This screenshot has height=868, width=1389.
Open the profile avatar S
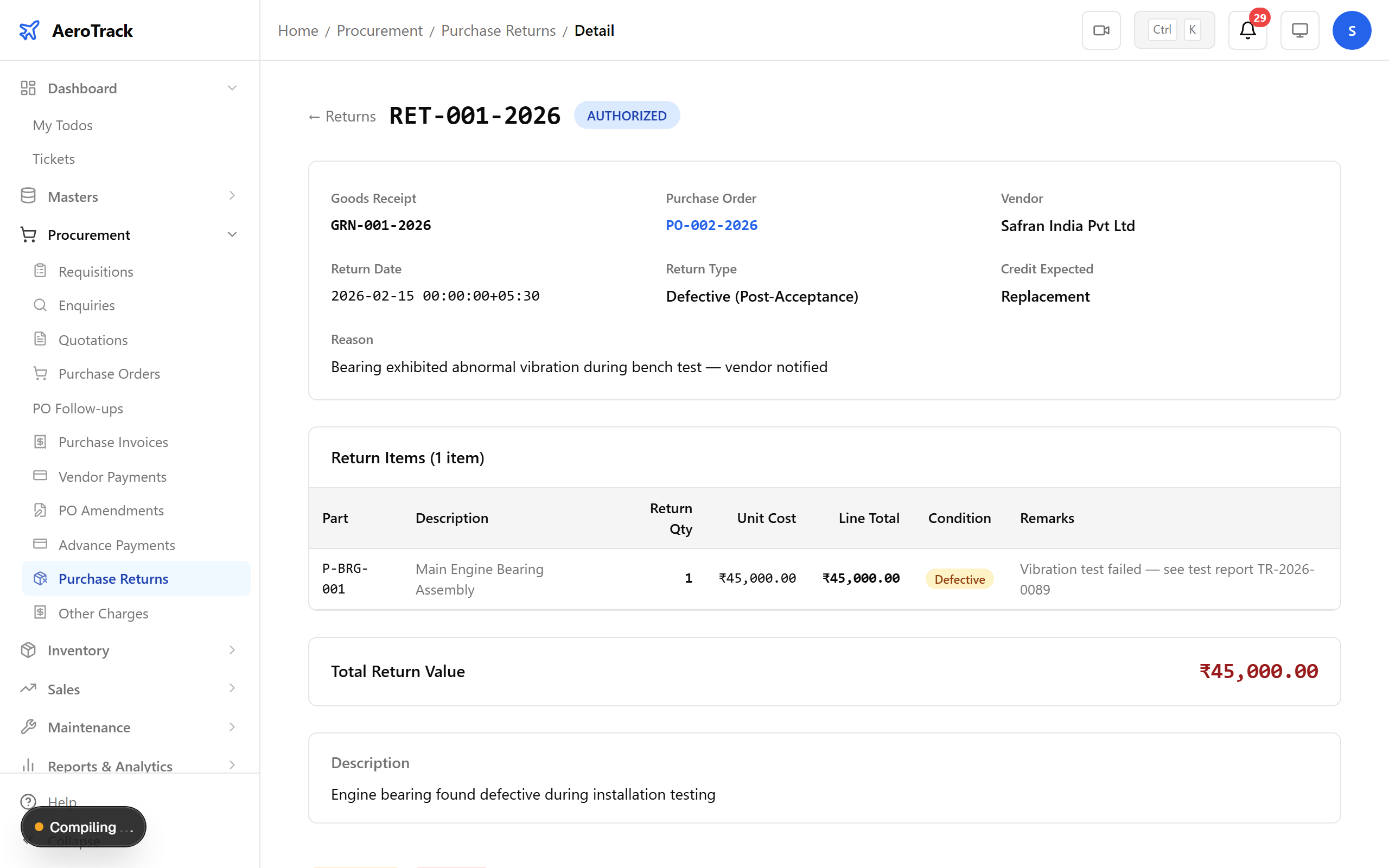(1352, 30)
